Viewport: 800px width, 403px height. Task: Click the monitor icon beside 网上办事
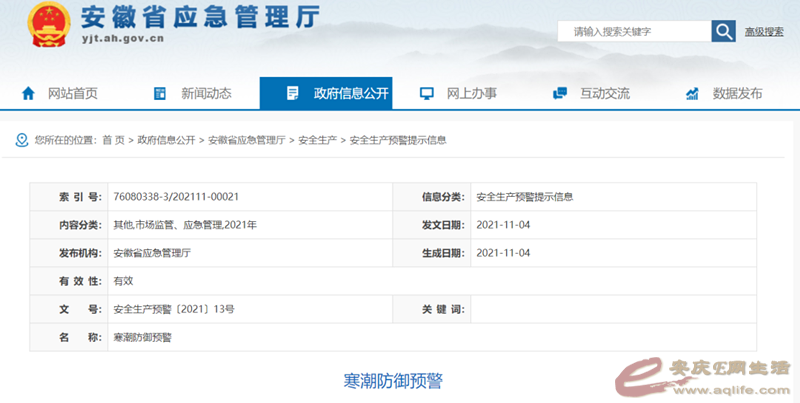tap(427, 93)
